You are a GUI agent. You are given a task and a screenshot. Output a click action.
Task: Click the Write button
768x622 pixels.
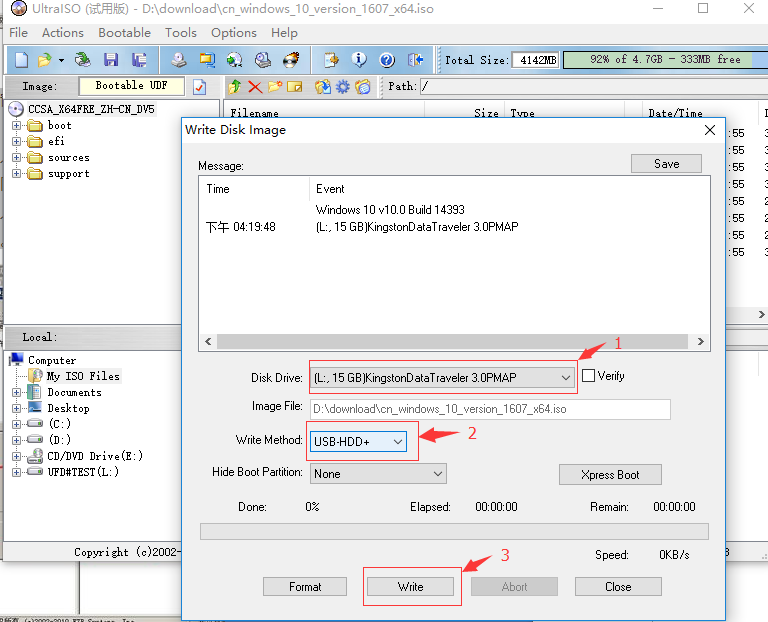pos(410,587)
